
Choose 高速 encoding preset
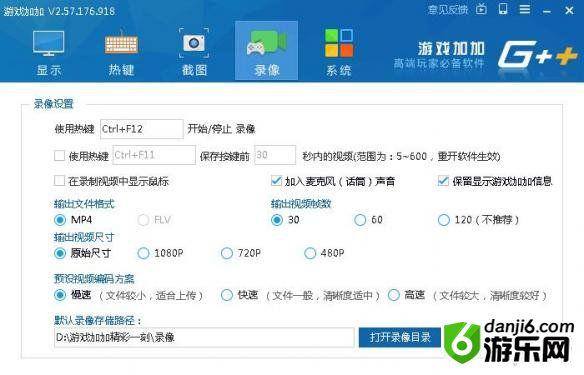tap(394, 295)
